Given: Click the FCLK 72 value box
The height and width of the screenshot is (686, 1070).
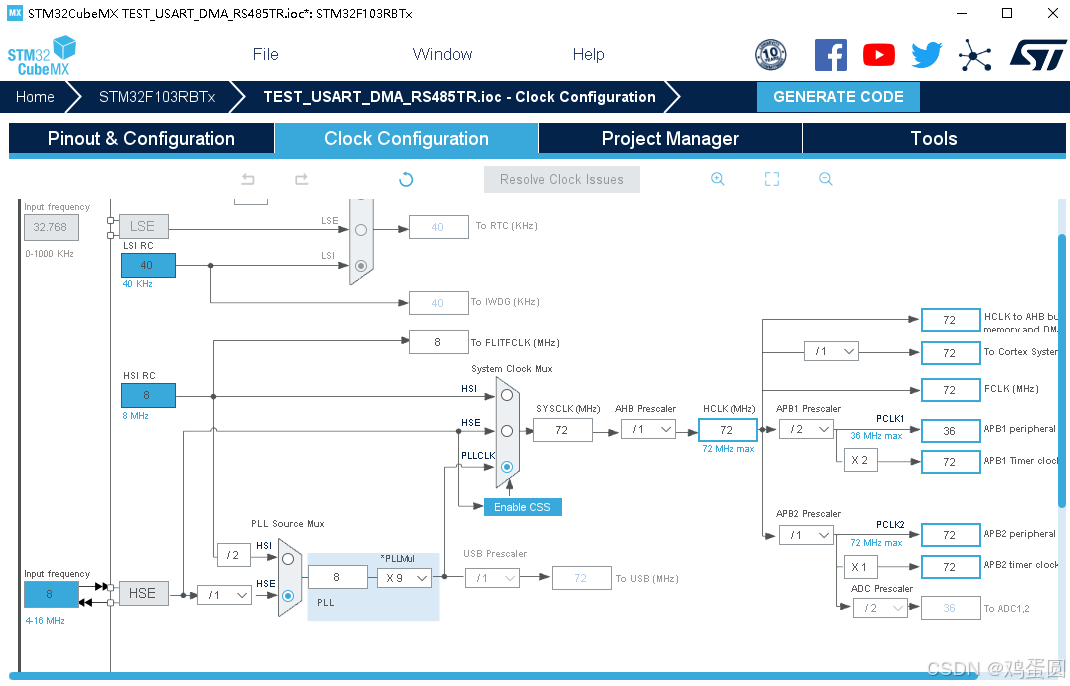Looking at the screenshot, I should pyautogui.click(x=951, y=390).
